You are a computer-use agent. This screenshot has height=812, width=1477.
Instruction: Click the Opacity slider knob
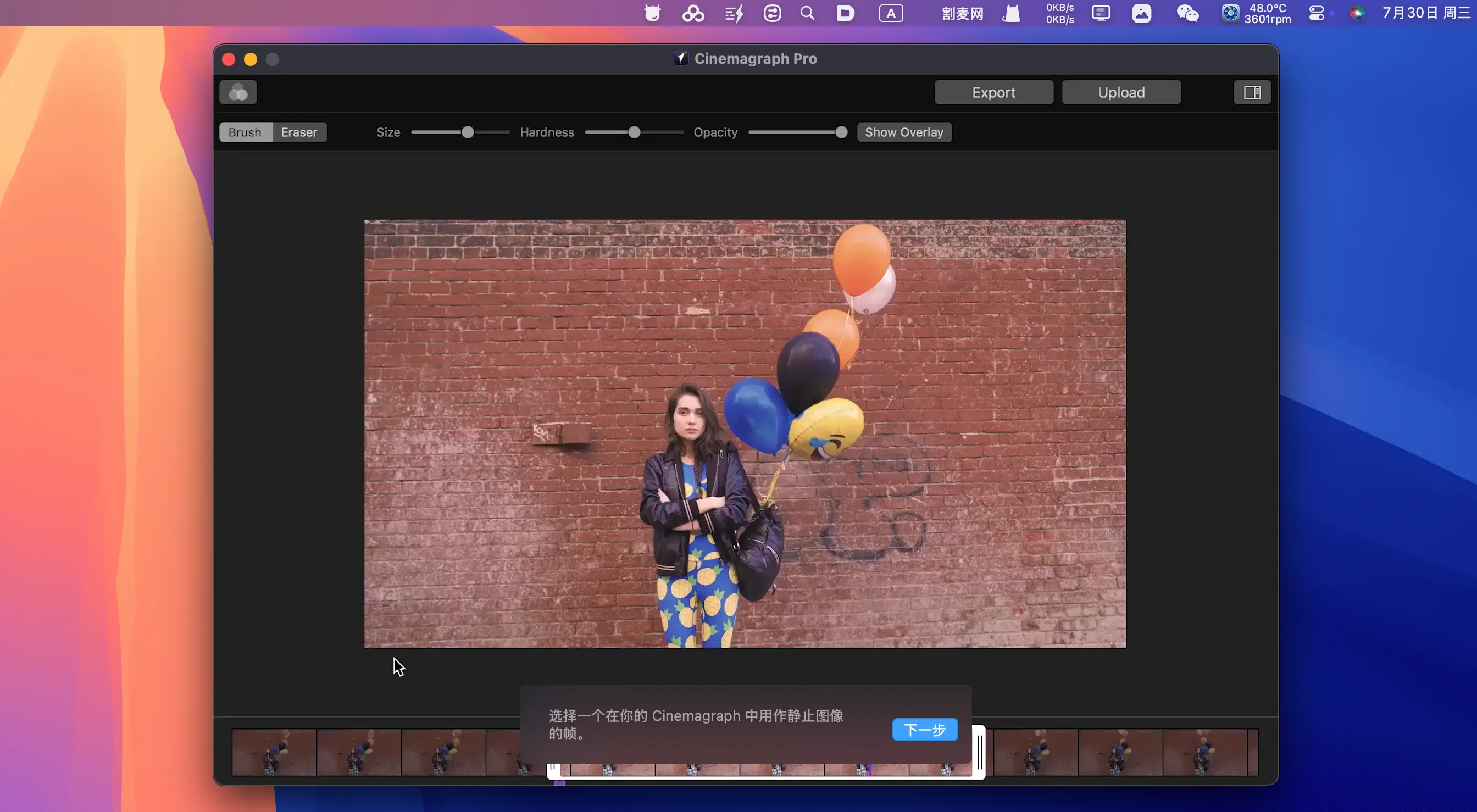(841, 132)
